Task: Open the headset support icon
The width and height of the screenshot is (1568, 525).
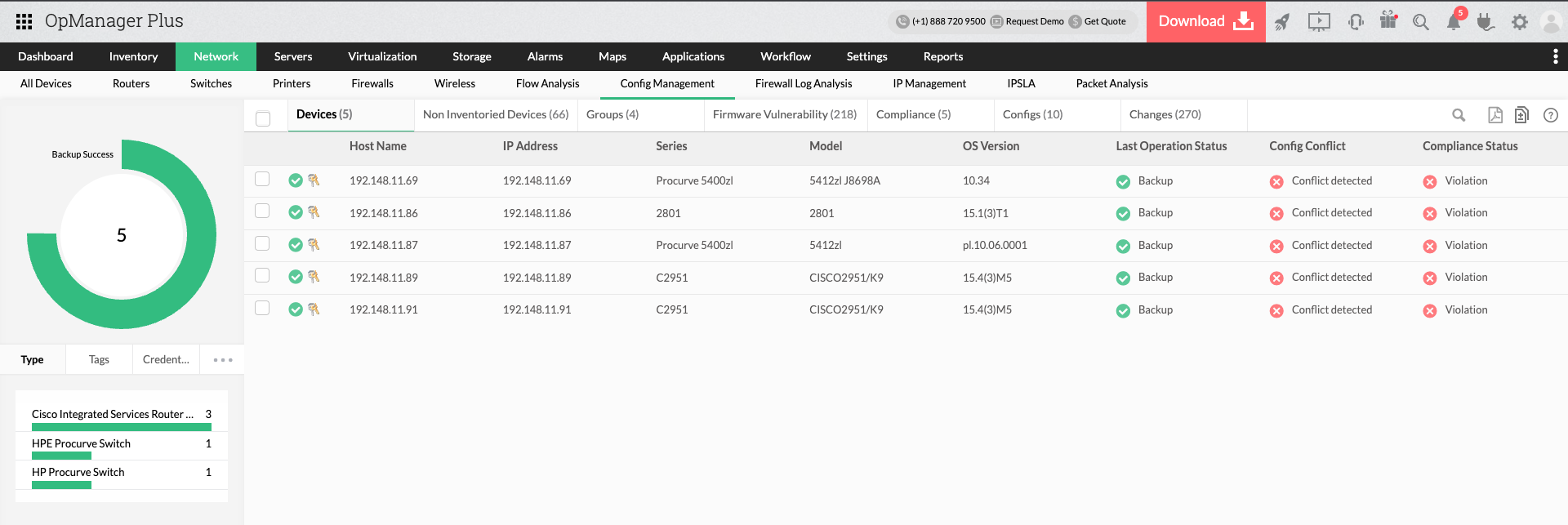Action: (1356, 22)
